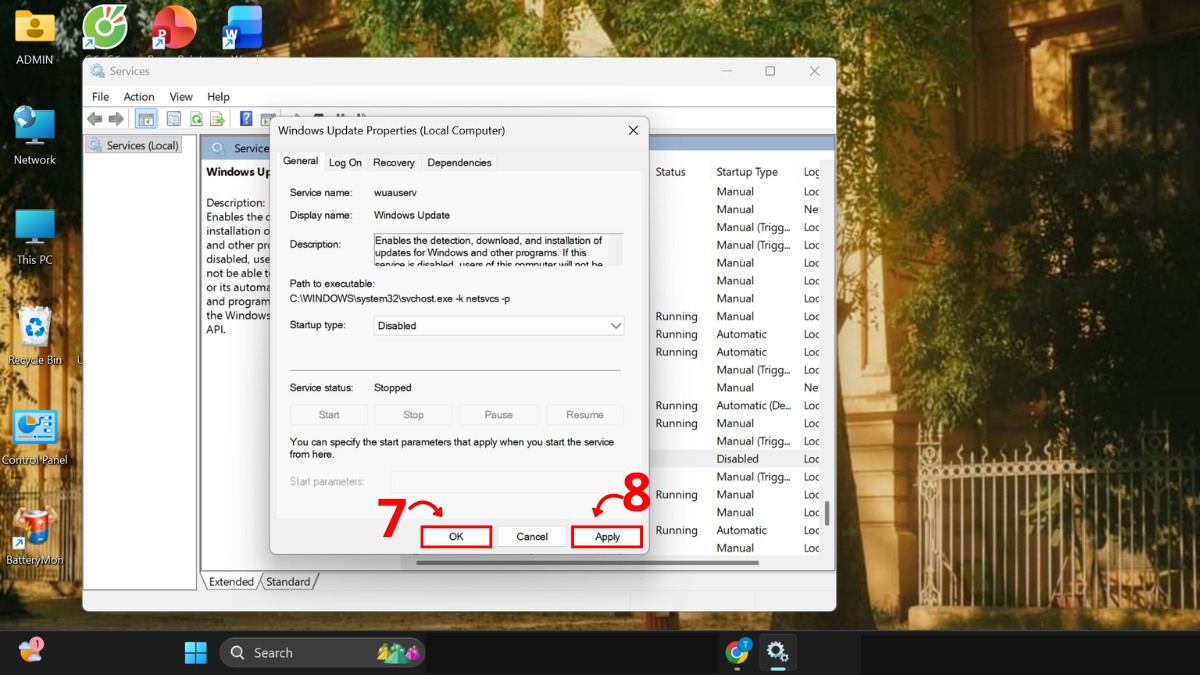Screen dimensions: 1200x675
Task: Toggle the Show/Hide Console Tree icon
Action: [x=145, y=118]
